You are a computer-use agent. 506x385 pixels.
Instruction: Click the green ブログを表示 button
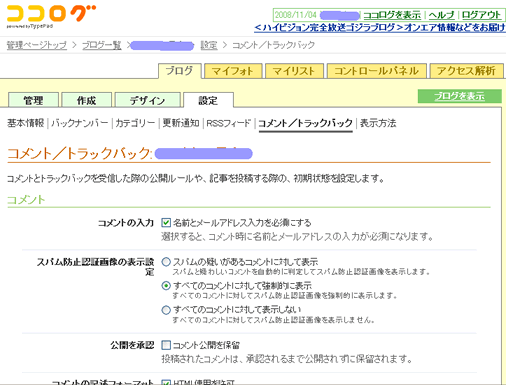(460, 96)
